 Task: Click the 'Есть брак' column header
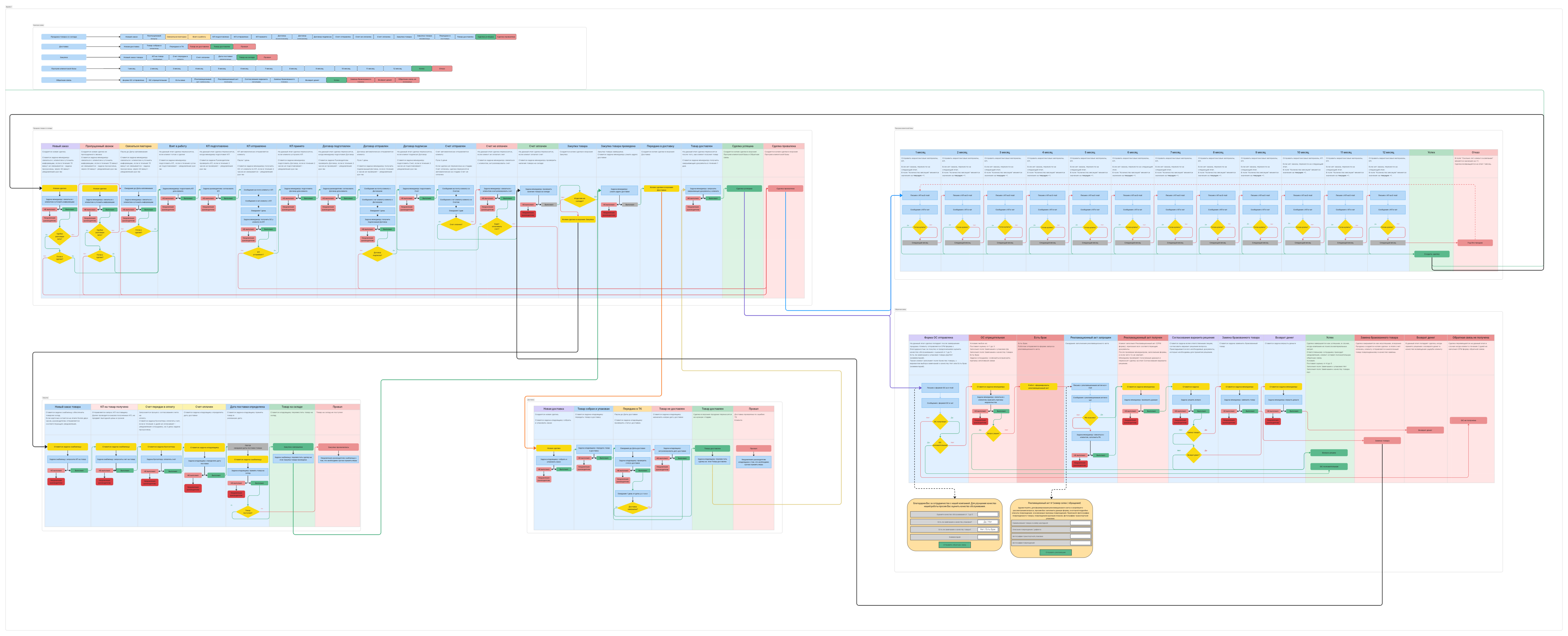[x=1040, y=337]
